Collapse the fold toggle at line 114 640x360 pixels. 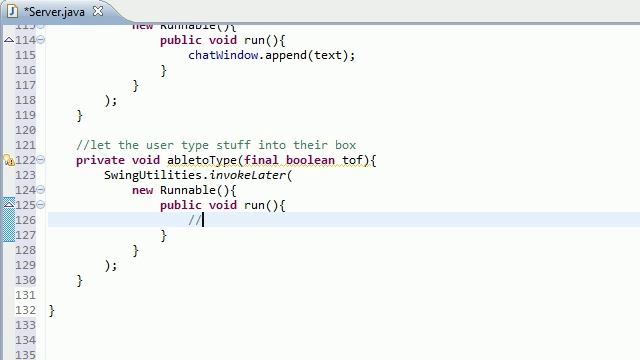coord(41,40)
